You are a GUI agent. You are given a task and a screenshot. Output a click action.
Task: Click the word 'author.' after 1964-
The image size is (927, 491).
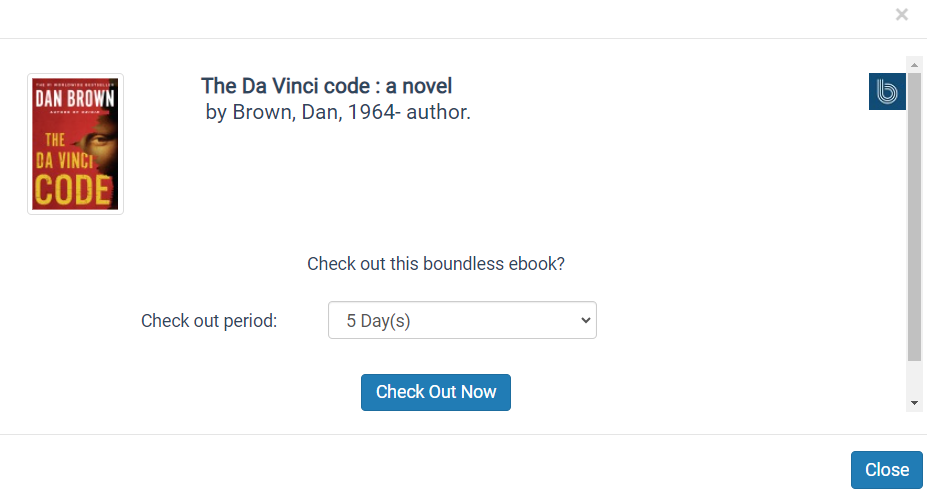[x=438, y=112]
